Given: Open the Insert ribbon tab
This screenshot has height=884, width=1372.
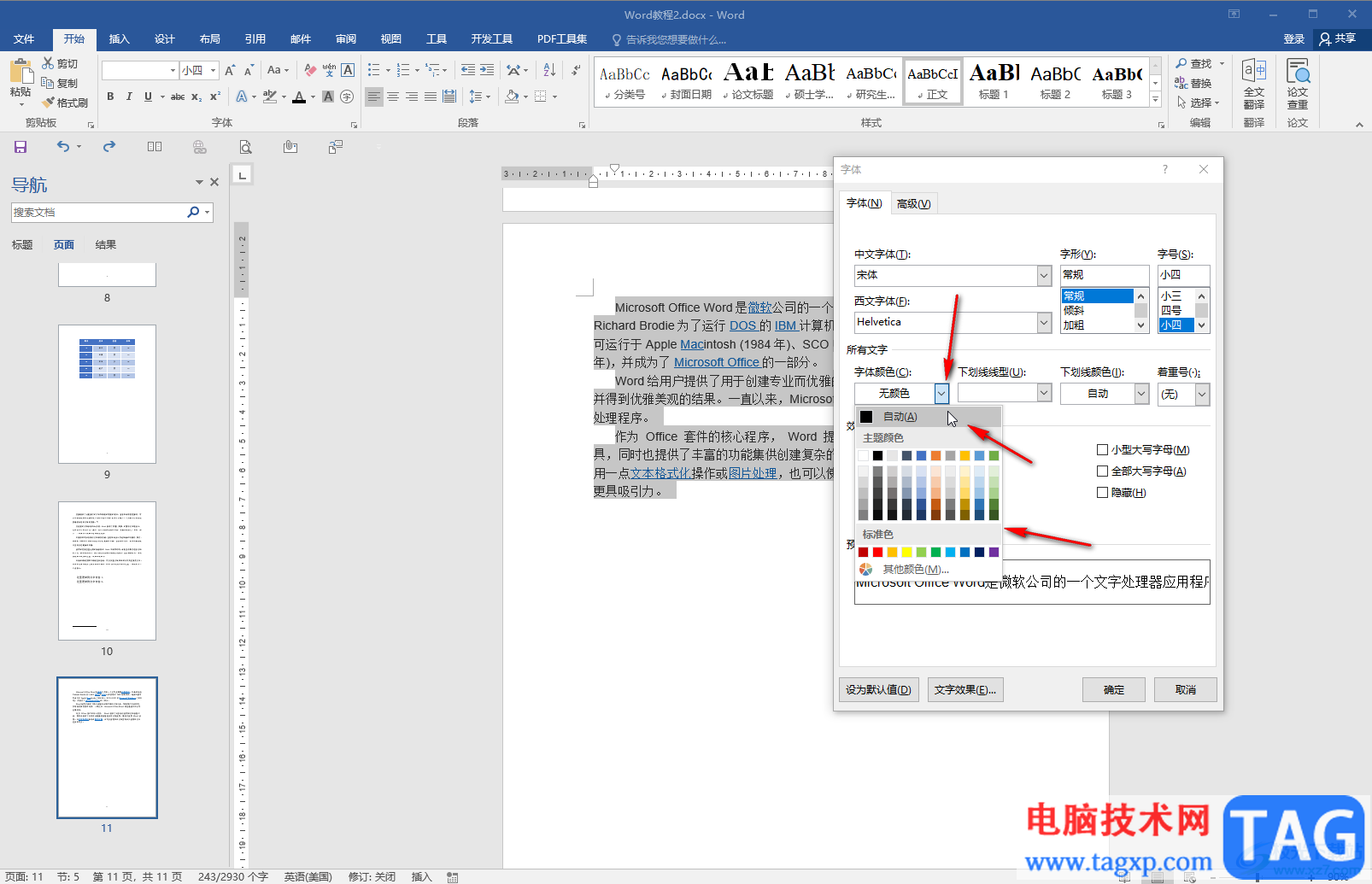Looking at the screenshot, I should 119,39.
